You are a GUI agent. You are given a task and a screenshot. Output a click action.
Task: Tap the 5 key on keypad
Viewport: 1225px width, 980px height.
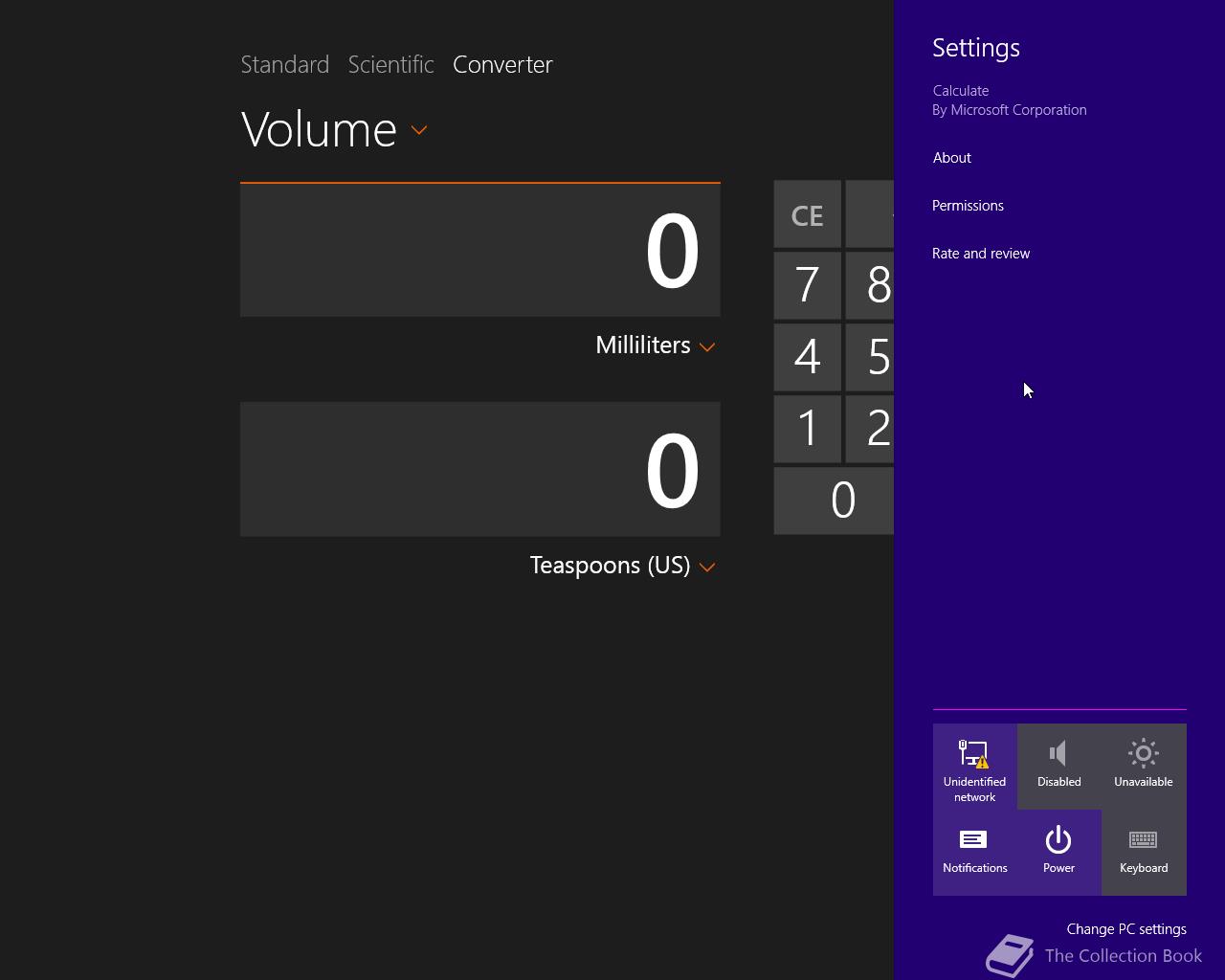coord(870,357)
